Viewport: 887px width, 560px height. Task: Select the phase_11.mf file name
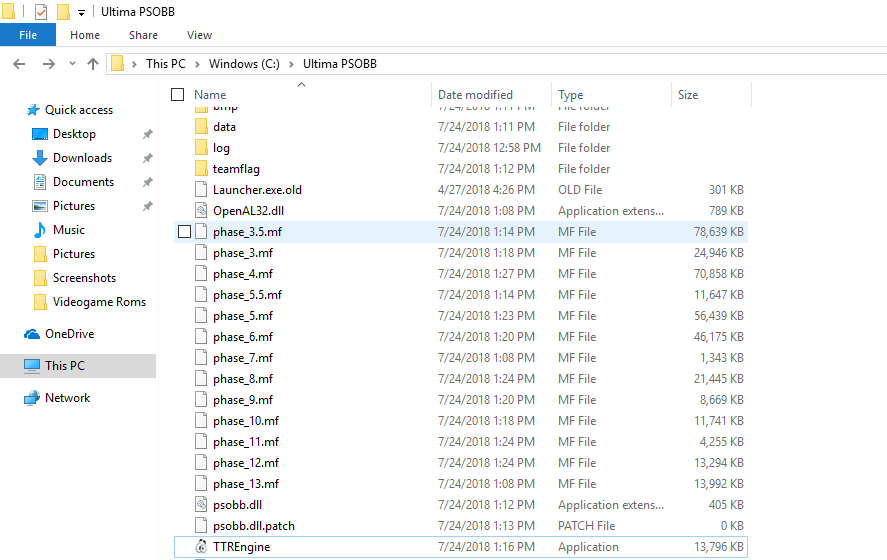[x=246, y=442]
